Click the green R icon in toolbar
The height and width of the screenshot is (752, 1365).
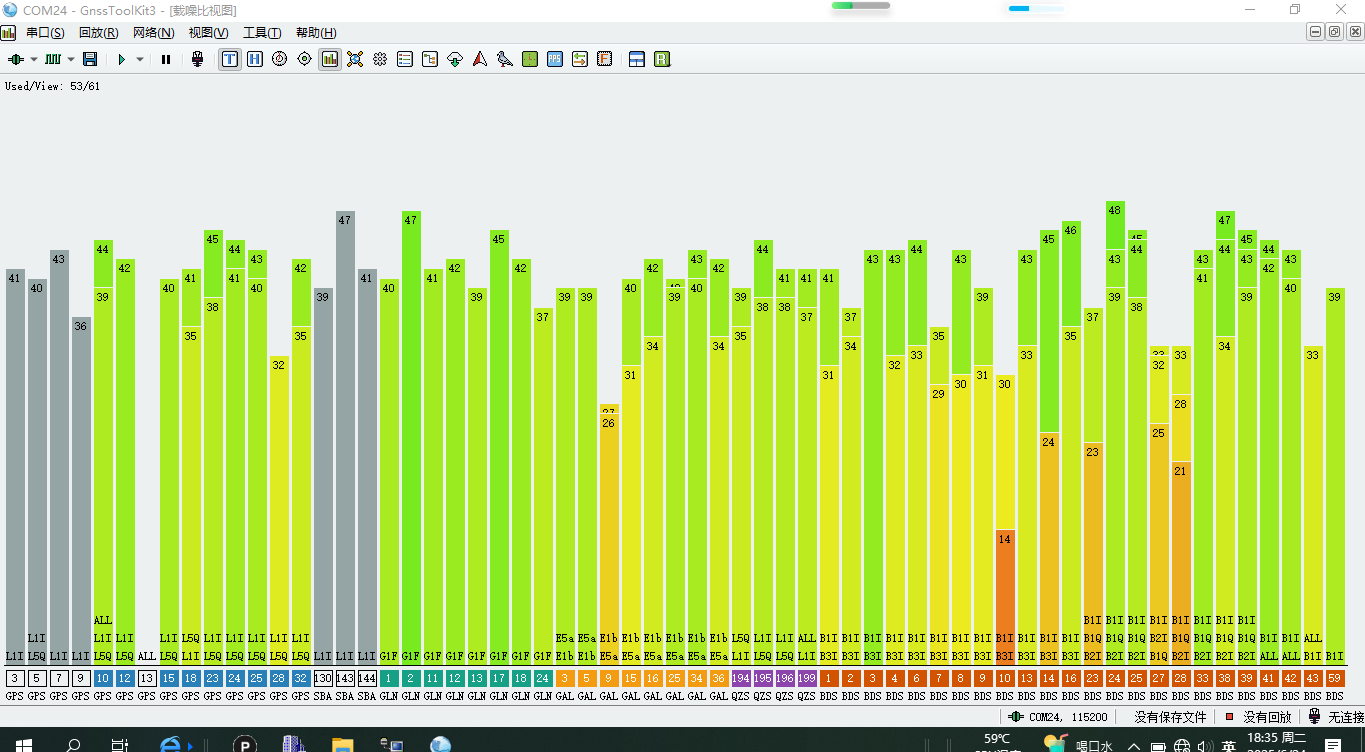662,59
